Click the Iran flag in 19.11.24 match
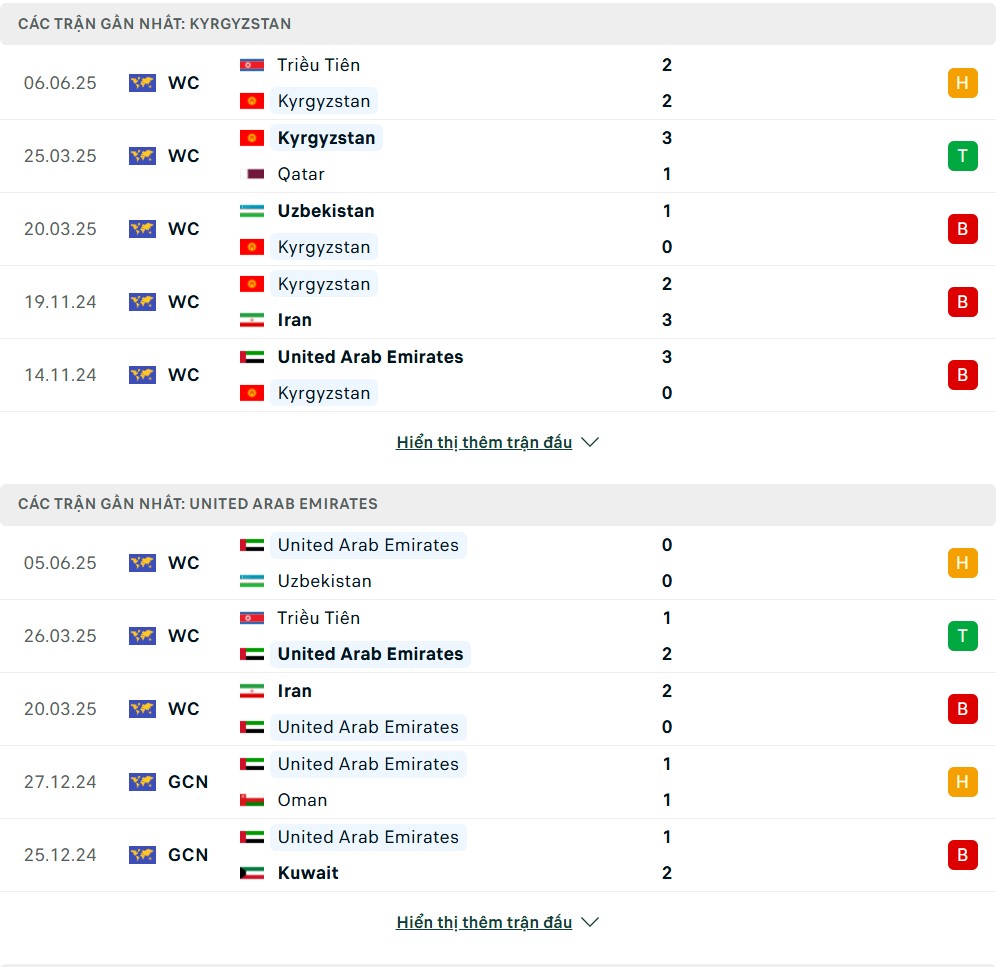Screen dimensions: 996x967 coord(252,320)
